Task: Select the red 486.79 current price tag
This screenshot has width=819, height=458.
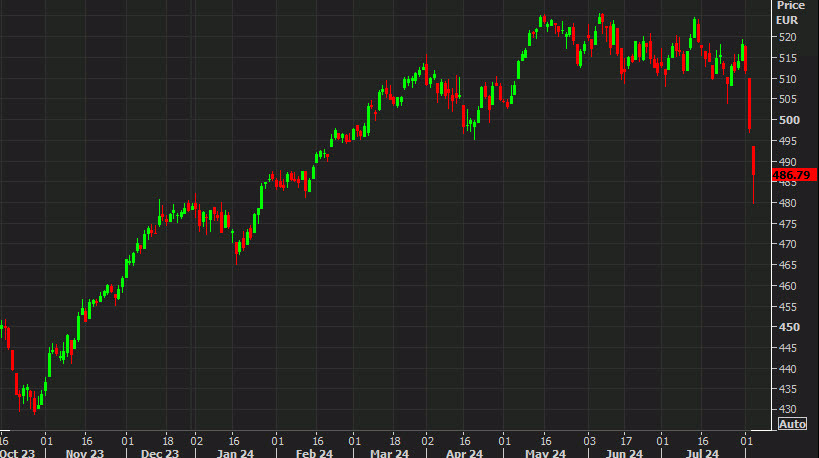Action: (x=794, y=175)
